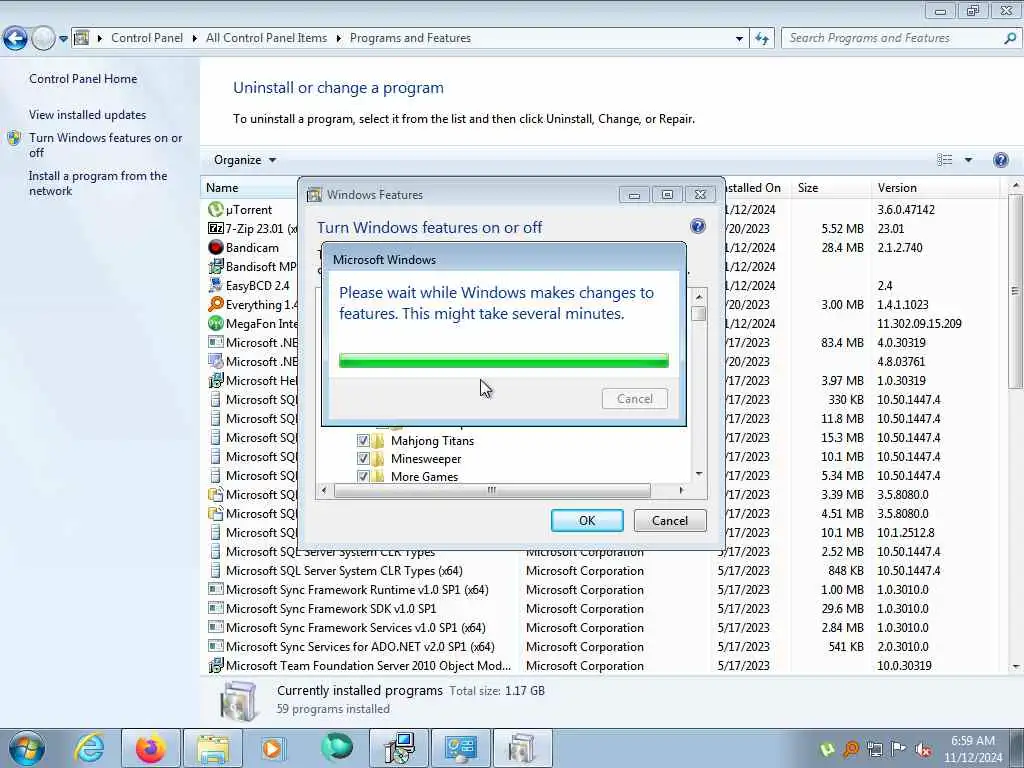Toggle the More Games checkbox
Viewport: 1024px width, 768px height.
(363, 477)
